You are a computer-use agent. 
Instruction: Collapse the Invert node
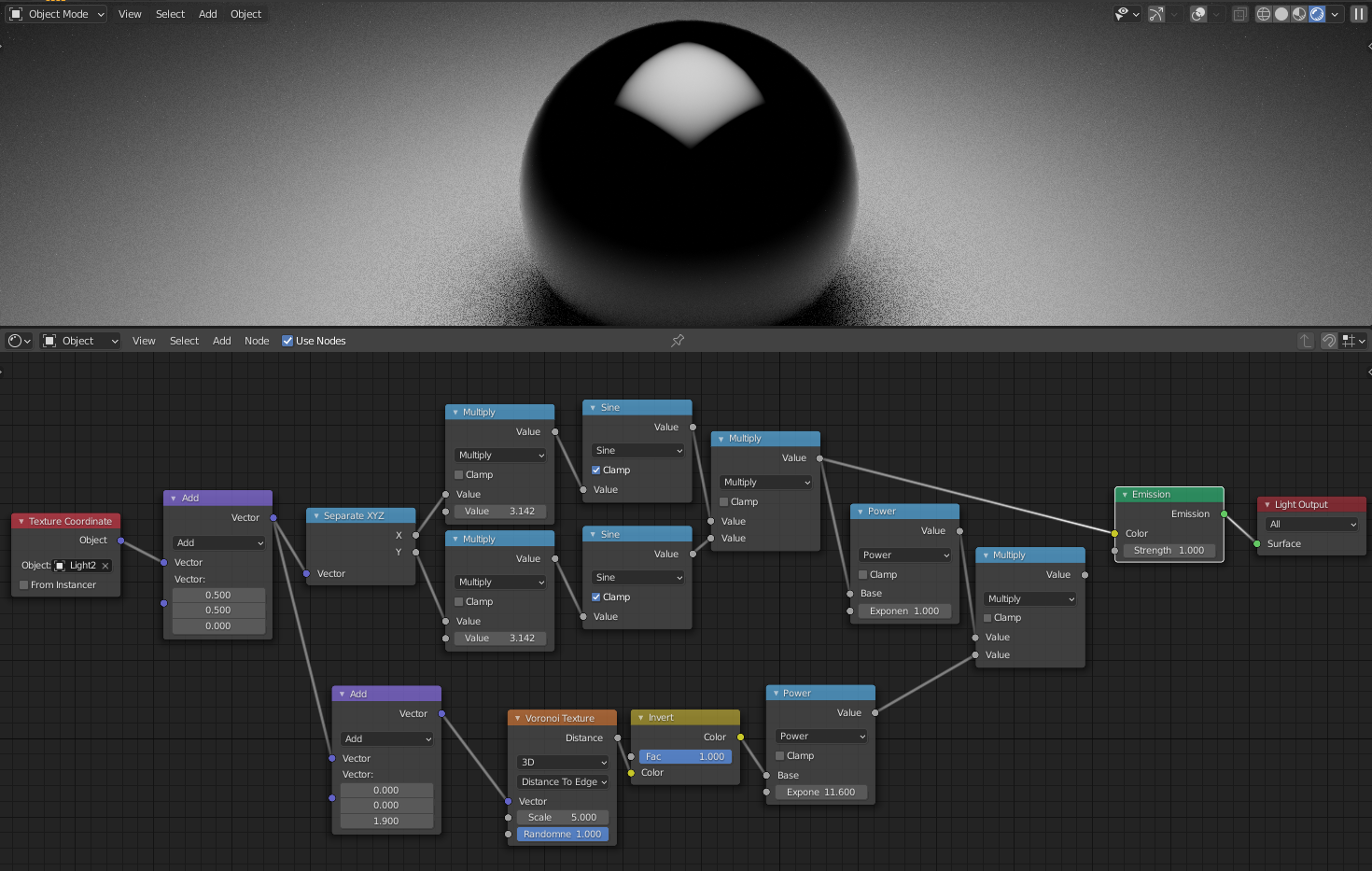pos(641,717)
